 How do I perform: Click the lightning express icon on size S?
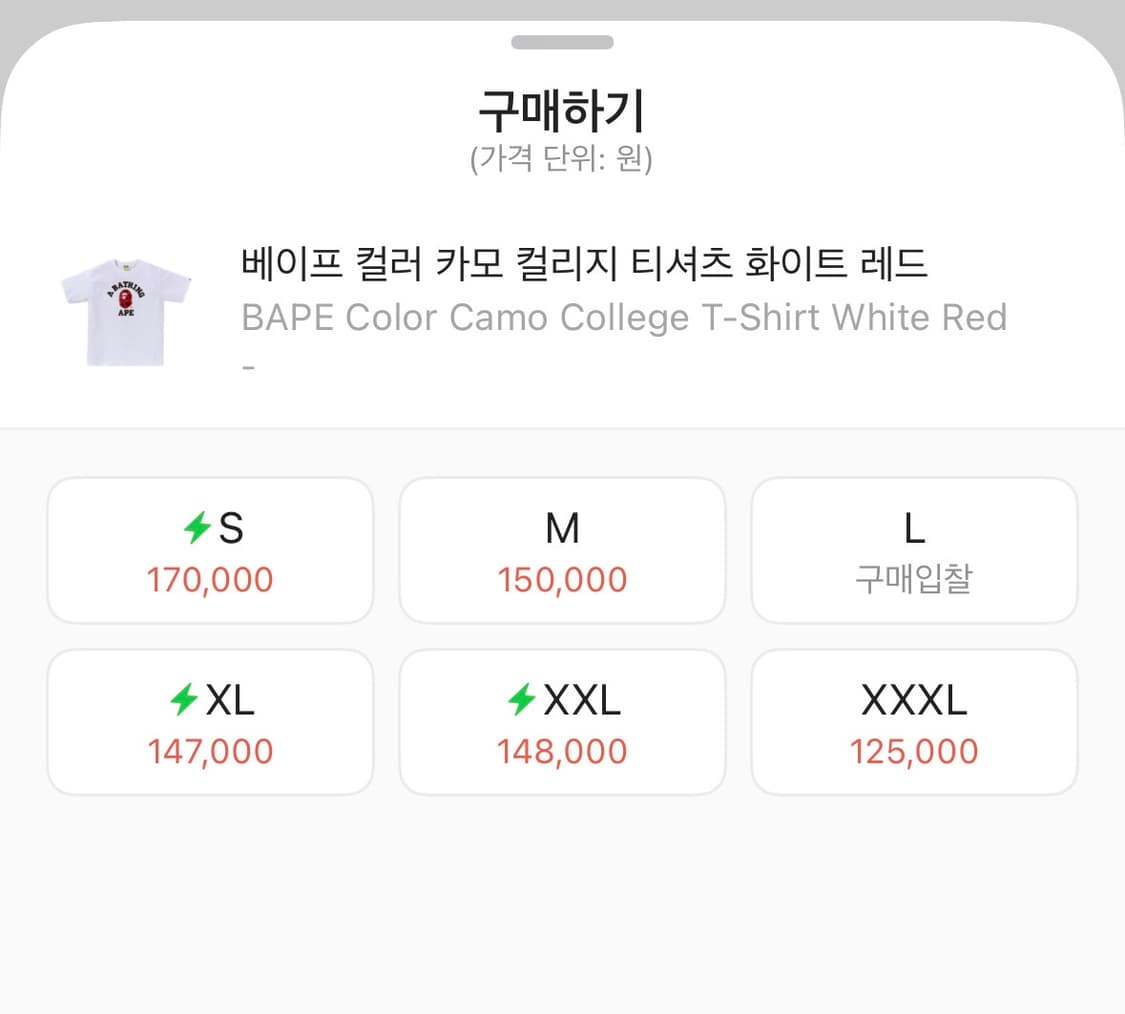pos(197,529)
